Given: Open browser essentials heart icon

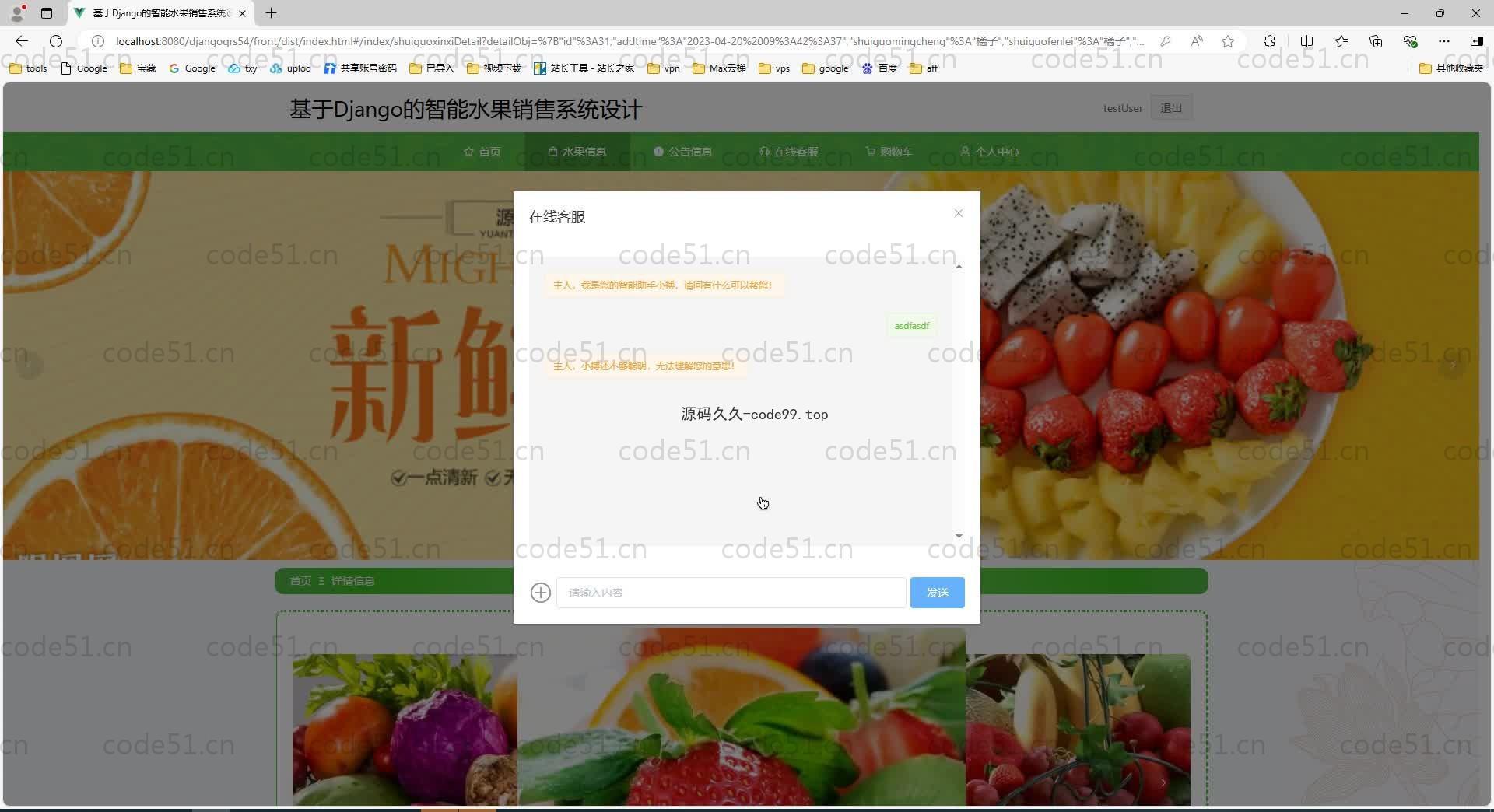Looking at the screenshot, I should click(x=1410, y=41).
